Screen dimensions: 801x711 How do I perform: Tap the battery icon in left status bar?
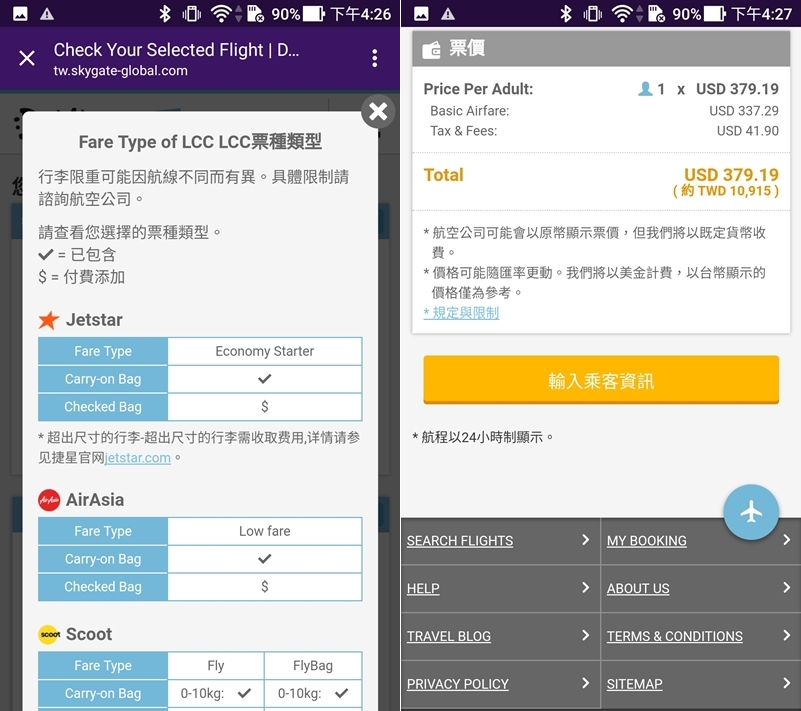[314, 14]
